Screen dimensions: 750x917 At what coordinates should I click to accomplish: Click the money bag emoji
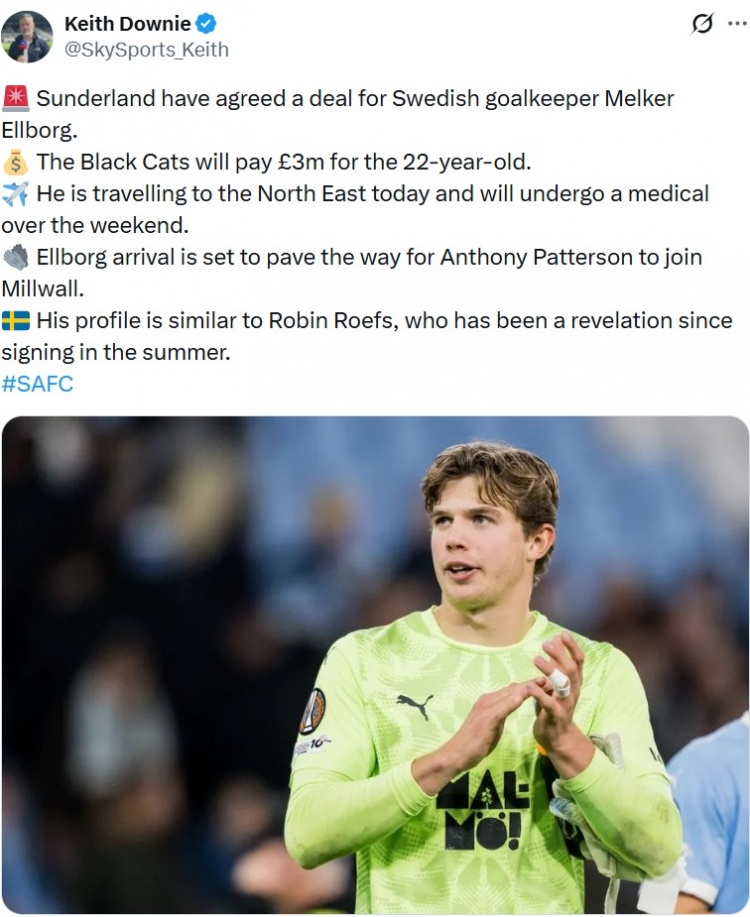click(16, 162)
